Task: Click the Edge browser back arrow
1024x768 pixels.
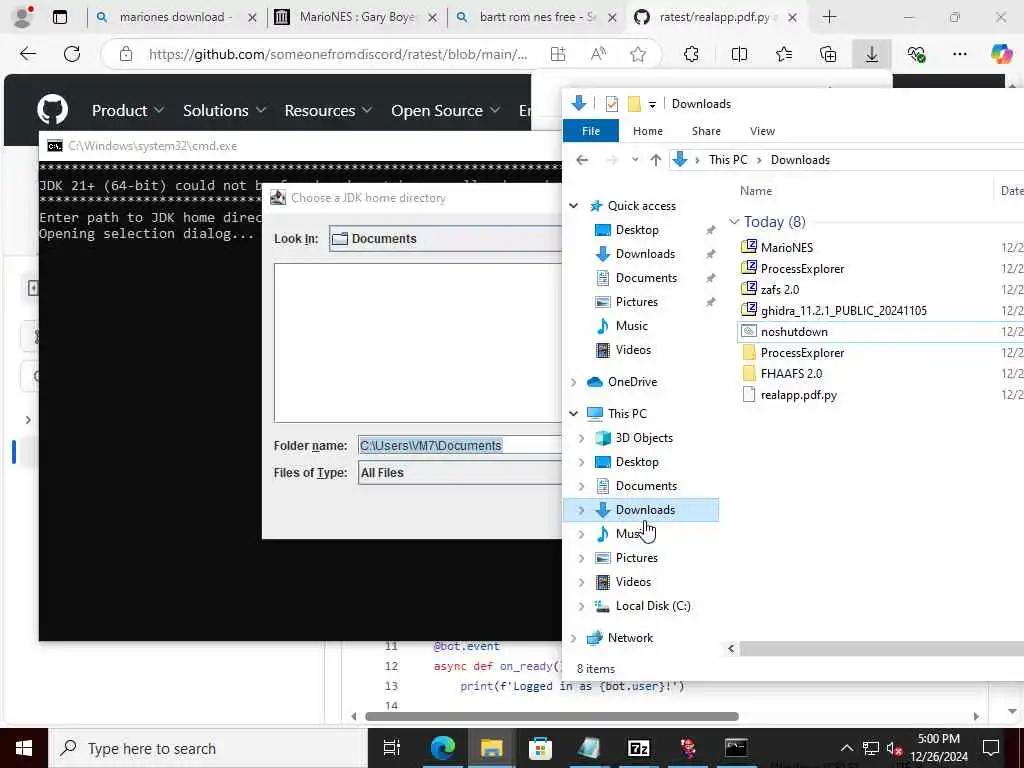Action: [27, 54]
